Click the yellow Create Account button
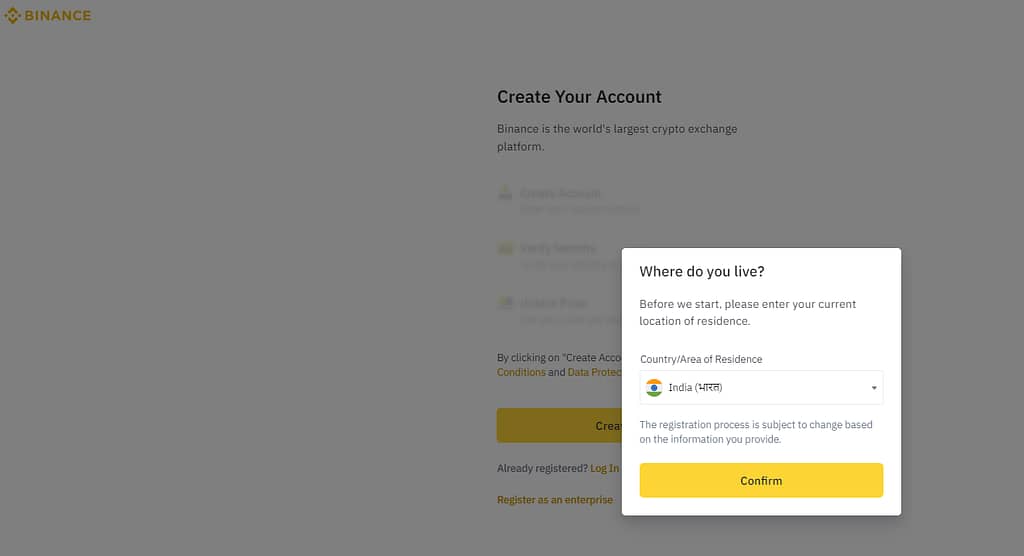 tap(559, 425)
